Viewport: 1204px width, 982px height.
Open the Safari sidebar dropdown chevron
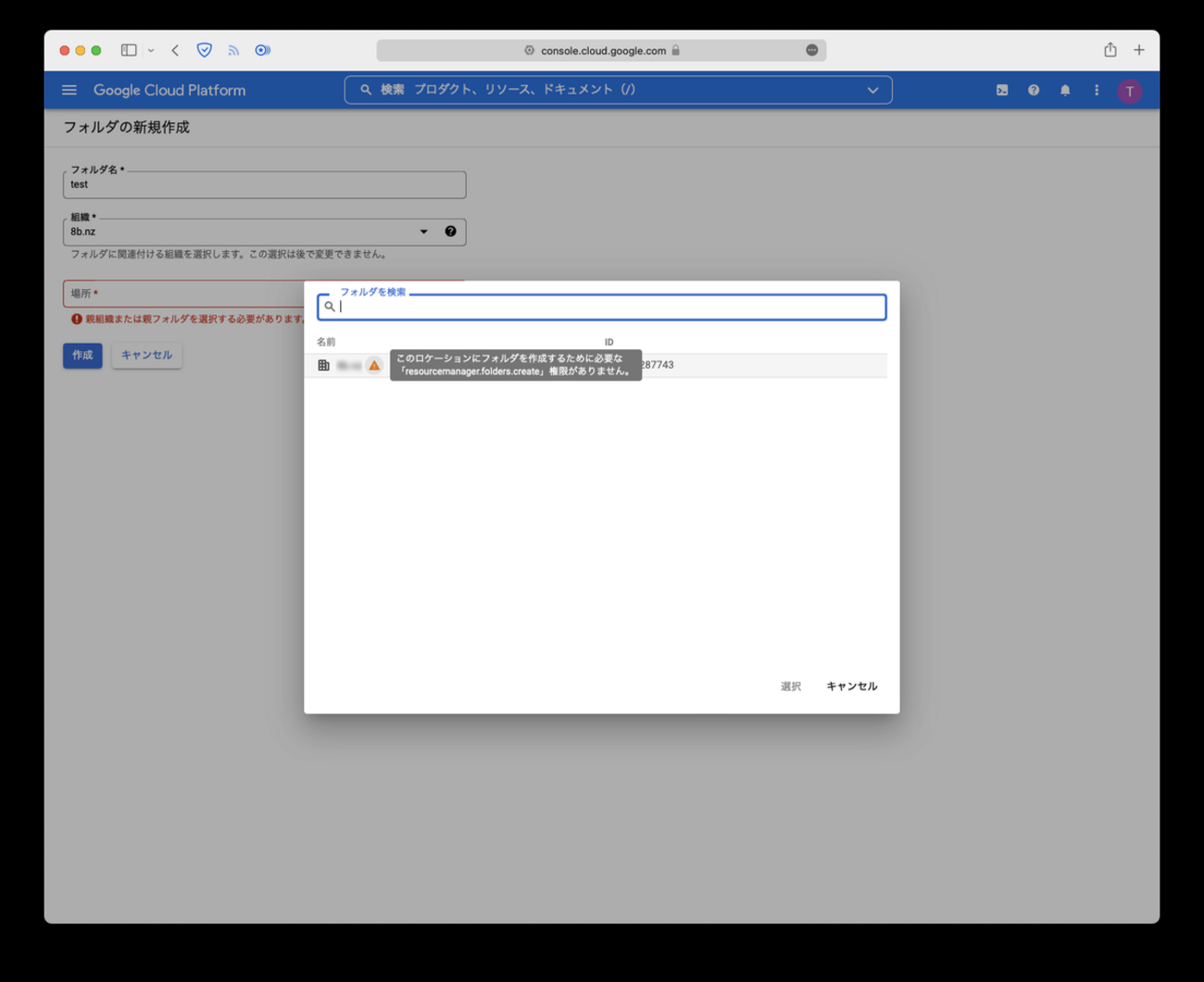coord(151,50)
